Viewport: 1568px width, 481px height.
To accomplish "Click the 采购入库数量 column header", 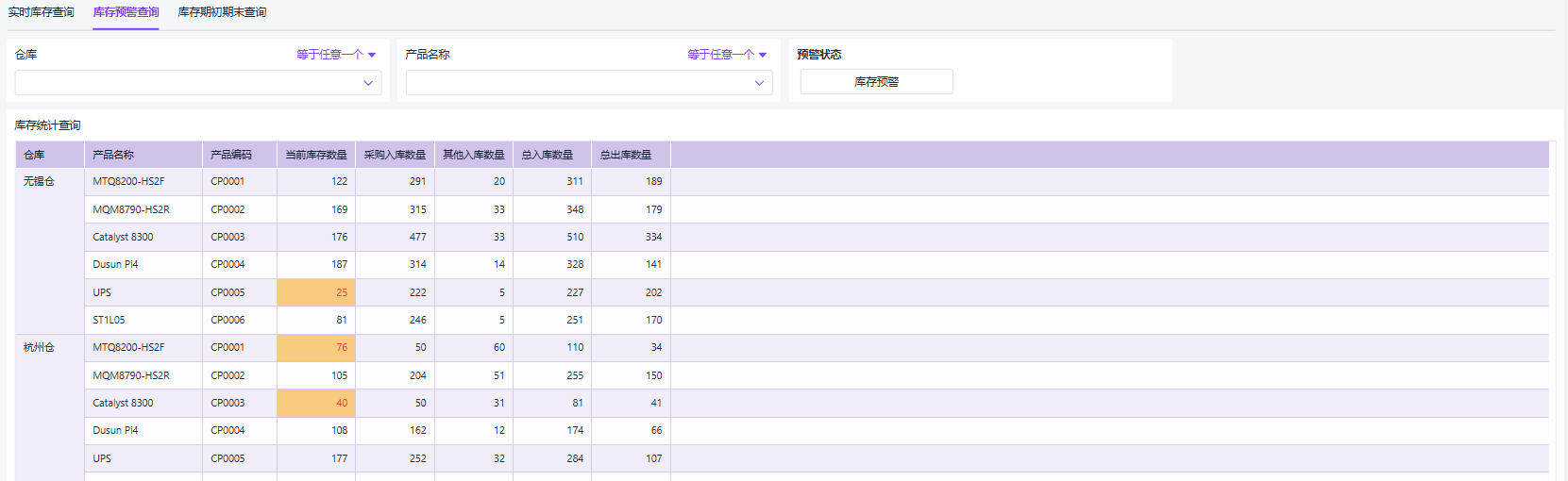I will 395,155.
